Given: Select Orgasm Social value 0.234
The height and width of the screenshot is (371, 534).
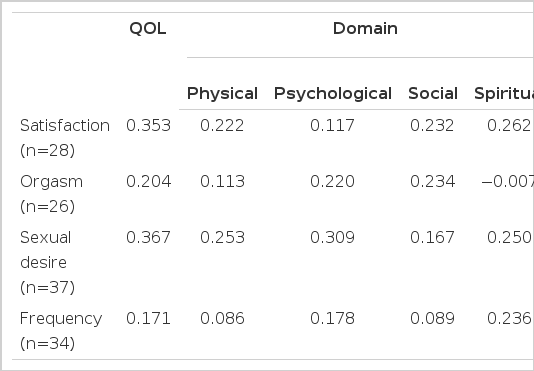Looking at the screenshot, I should 433,181.
